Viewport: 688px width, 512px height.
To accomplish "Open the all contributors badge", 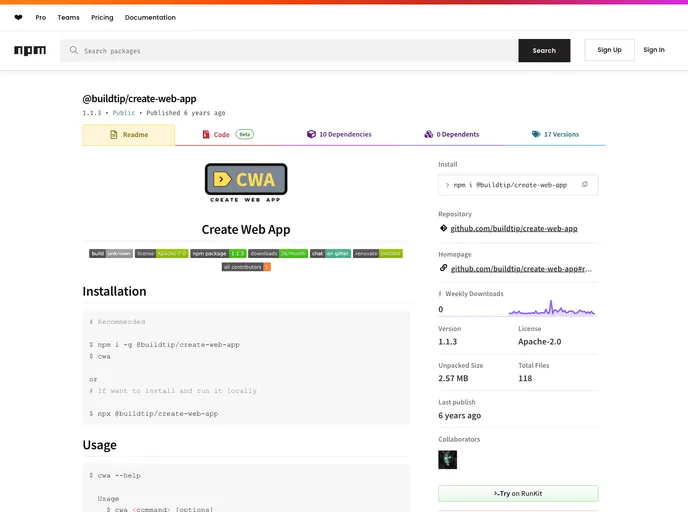I will tap(246, 267).
